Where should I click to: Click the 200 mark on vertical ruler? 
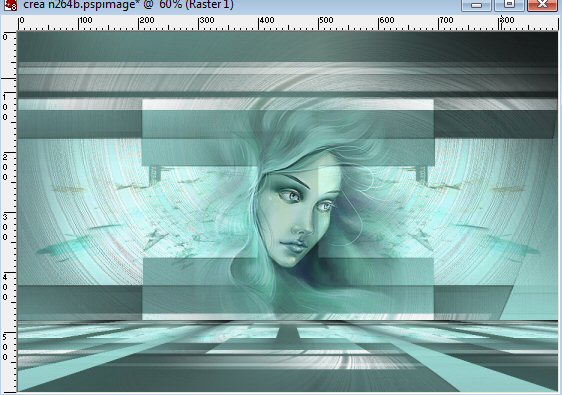[5, 167]
